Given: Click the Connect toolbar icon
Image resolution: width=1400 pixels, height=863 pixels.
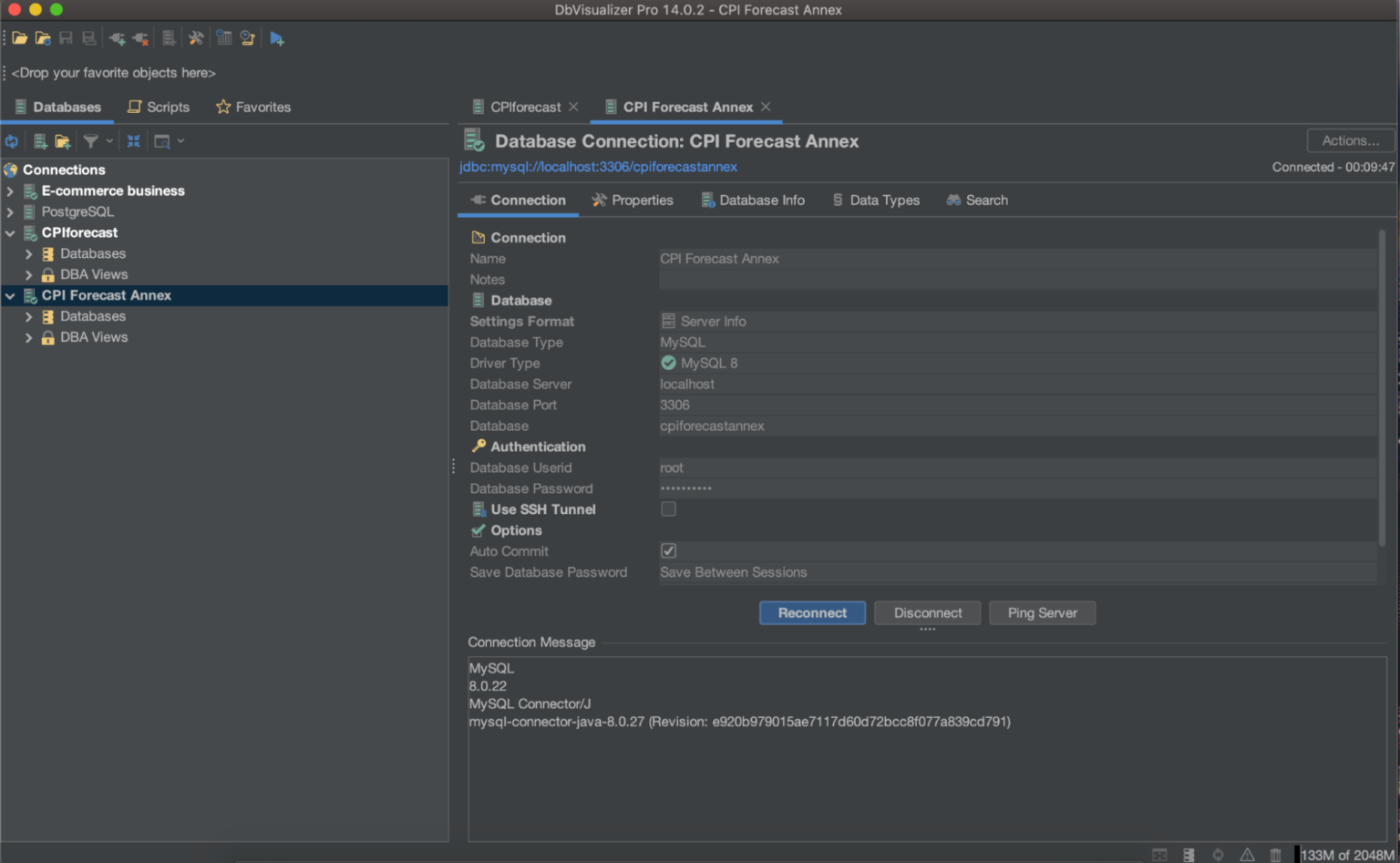Looking at the screenshot, I should (116, 37).
